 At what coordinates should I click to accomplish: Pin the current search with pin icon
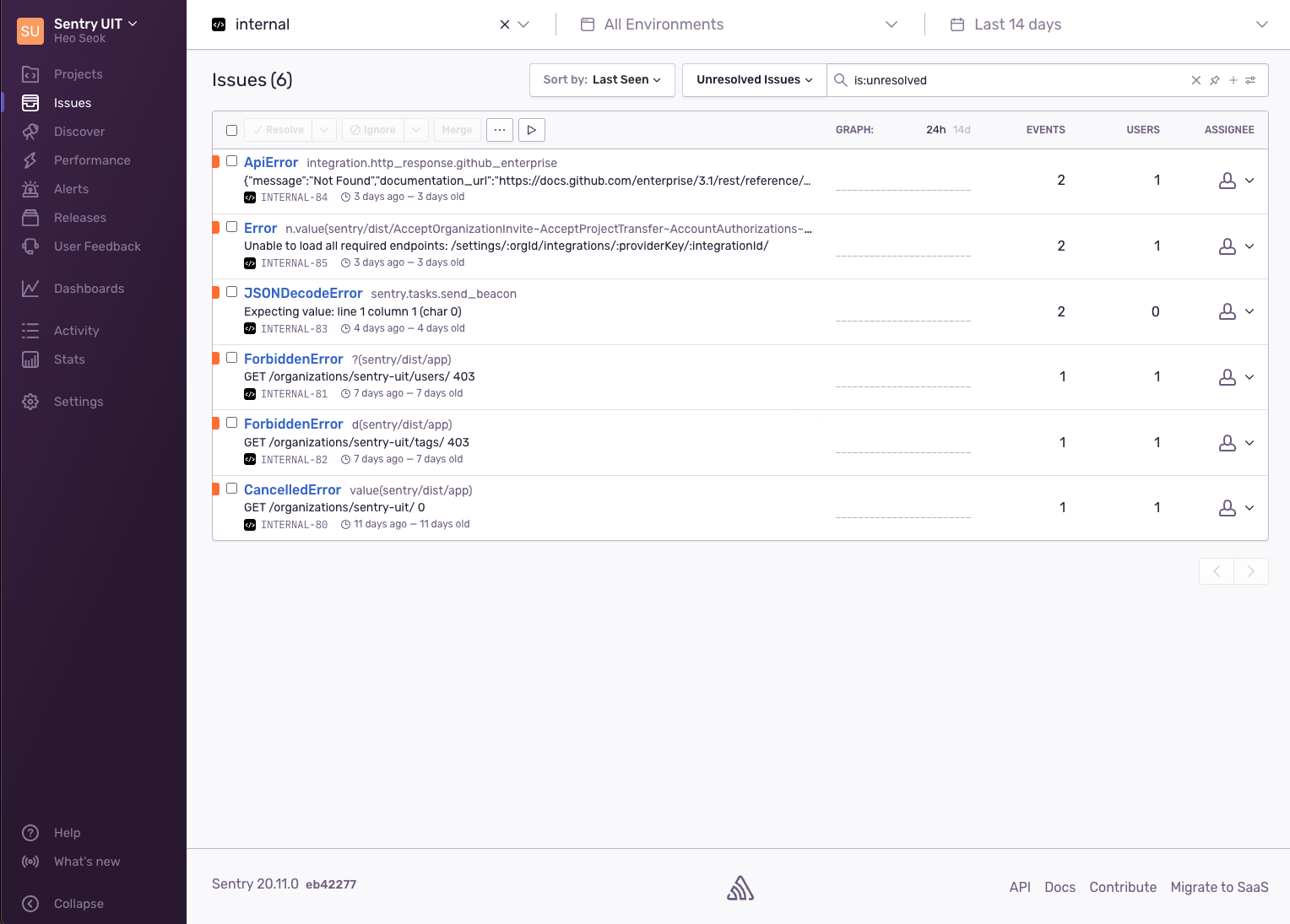point(1215,80)
